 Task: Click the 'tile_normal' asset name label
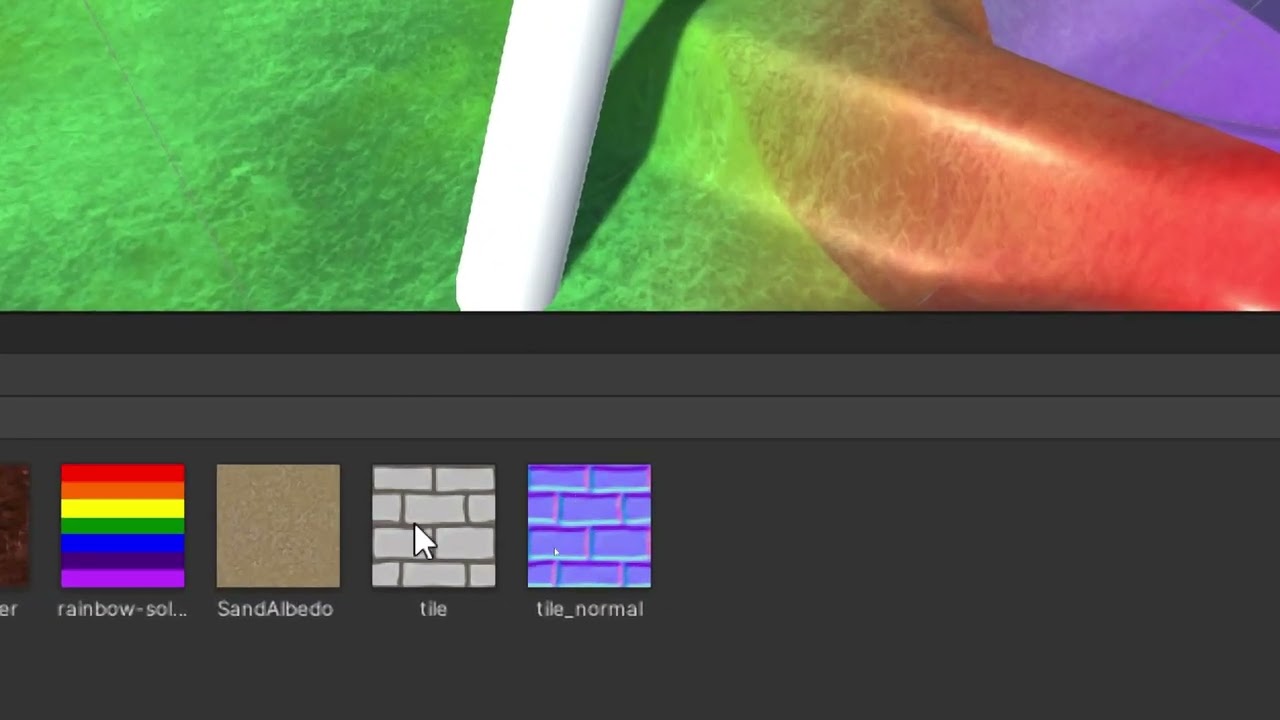coord(590,609)
